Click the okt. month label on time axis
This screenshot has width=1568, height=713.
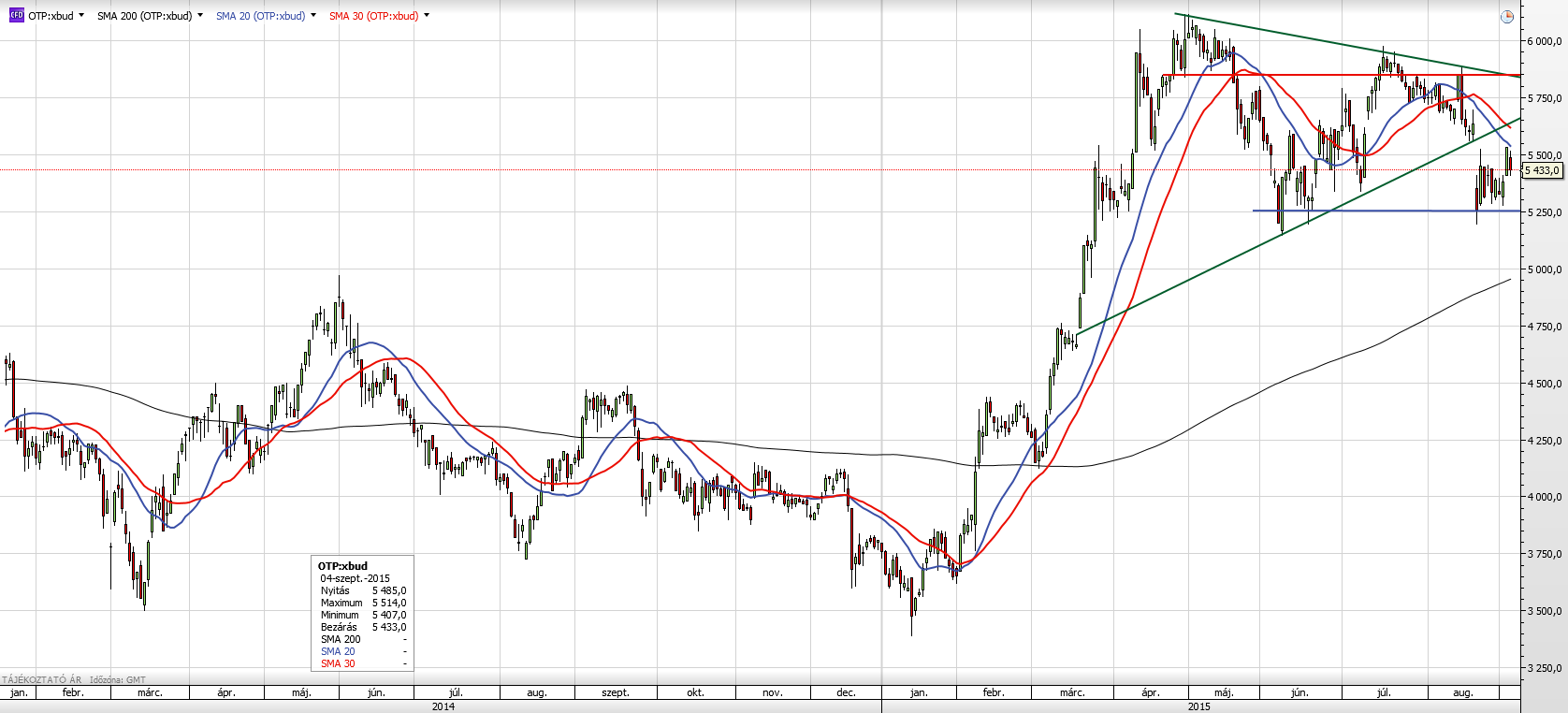click(695, 692)
